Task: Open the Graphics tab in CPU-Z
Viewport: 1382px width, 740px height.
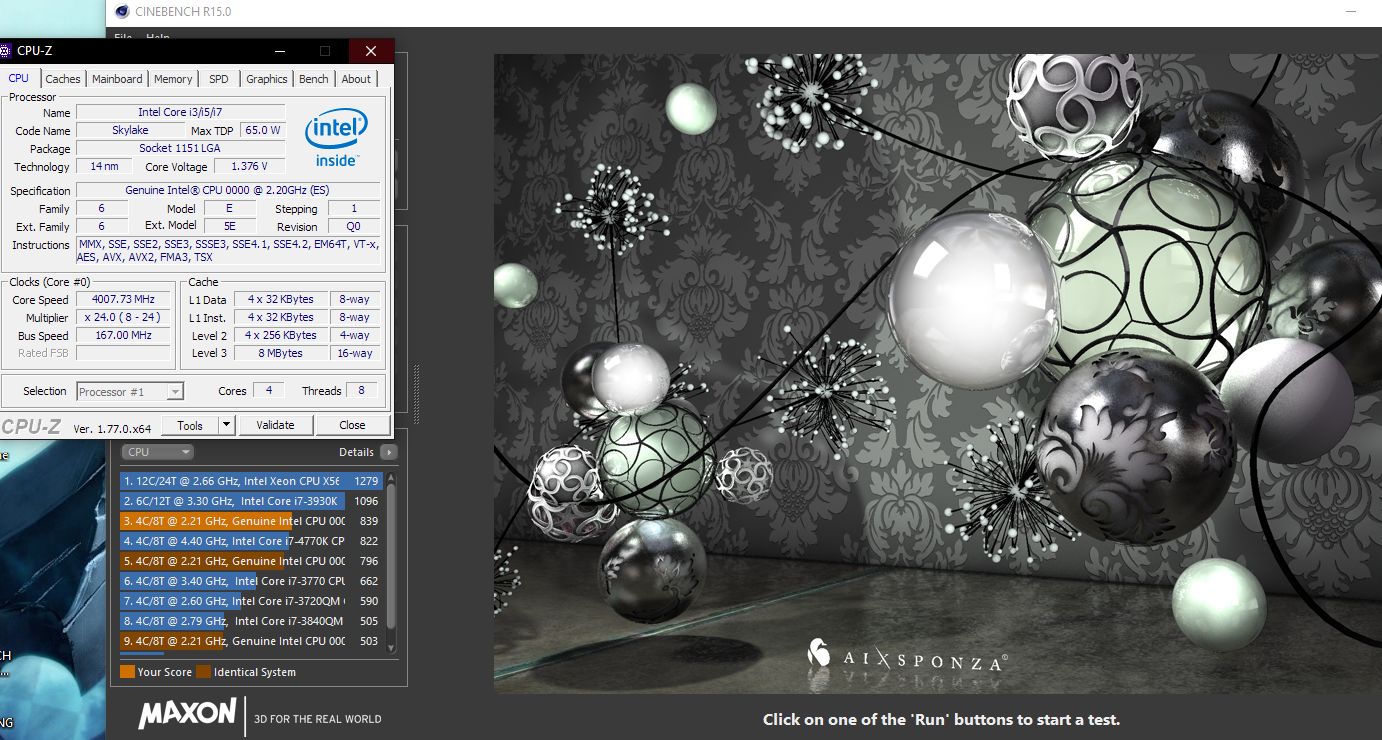Action: [267, 79]
